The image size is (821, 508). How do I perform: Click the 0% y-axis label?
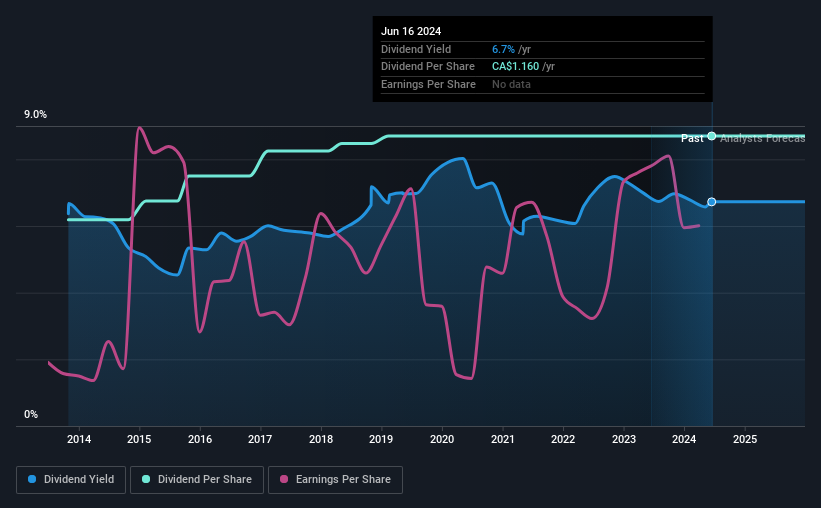tap(31, 414)
